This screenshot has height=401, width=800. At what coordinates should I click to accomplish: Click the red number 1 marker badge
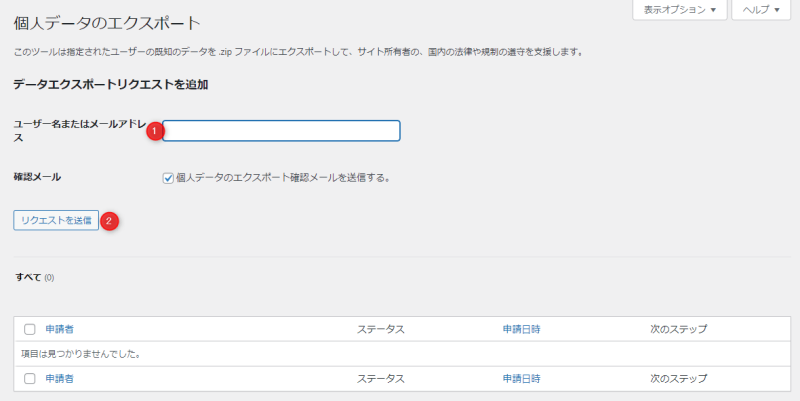tap(154, 130)
